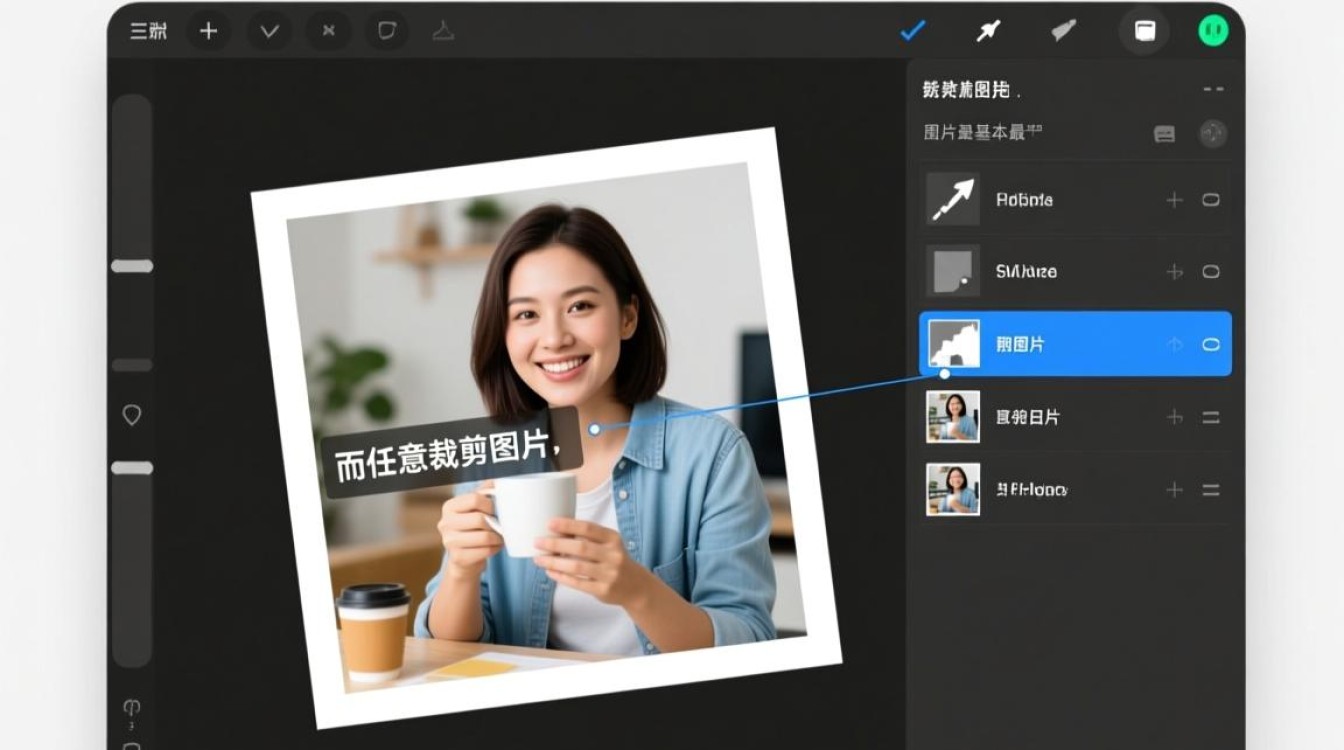The image size is (1344, 750).
Task: Click the blue checkmark icon in the toolbar
Action: coord(911,30)
